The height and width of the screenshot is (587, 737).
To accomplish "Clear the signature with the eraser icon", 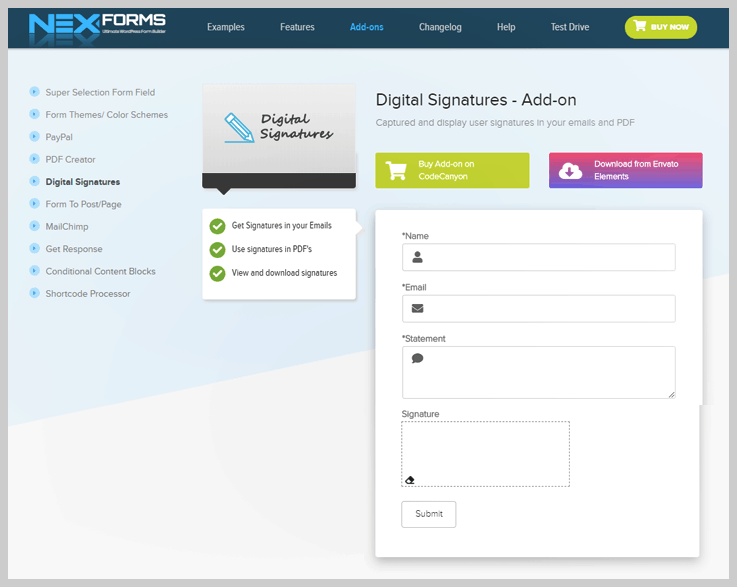I will tap(410, 480).
